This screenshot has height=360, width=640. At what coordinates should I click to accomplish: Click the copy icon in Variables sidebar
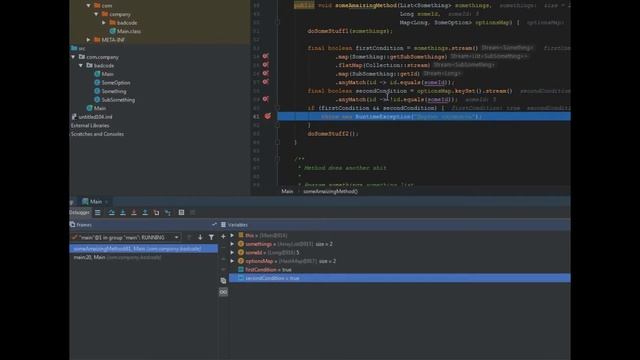[223, 281]
